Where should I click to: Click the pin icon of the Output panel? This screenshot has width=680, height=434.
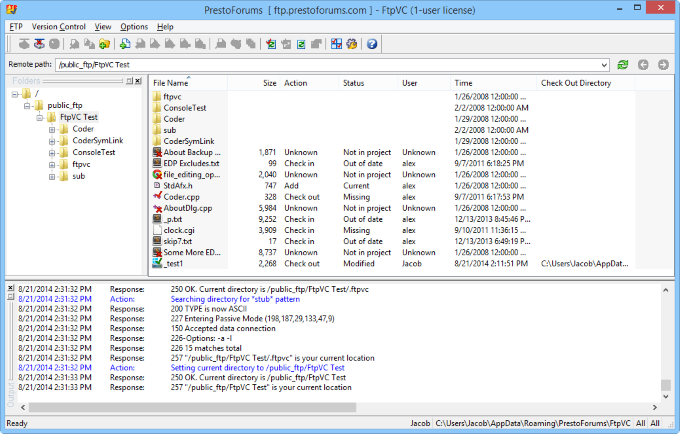[11, 297]
